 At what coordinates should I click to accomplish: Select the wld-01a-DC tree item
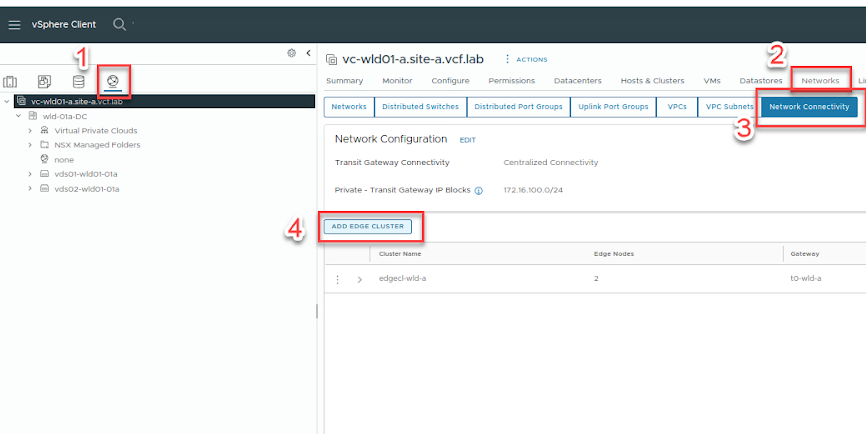65,117
